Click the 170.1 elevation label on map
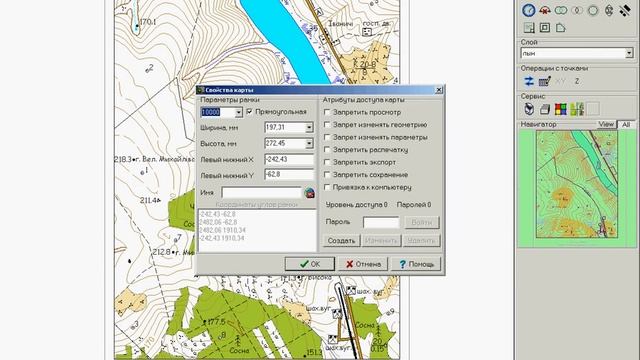640x360 pixels. 147,22
